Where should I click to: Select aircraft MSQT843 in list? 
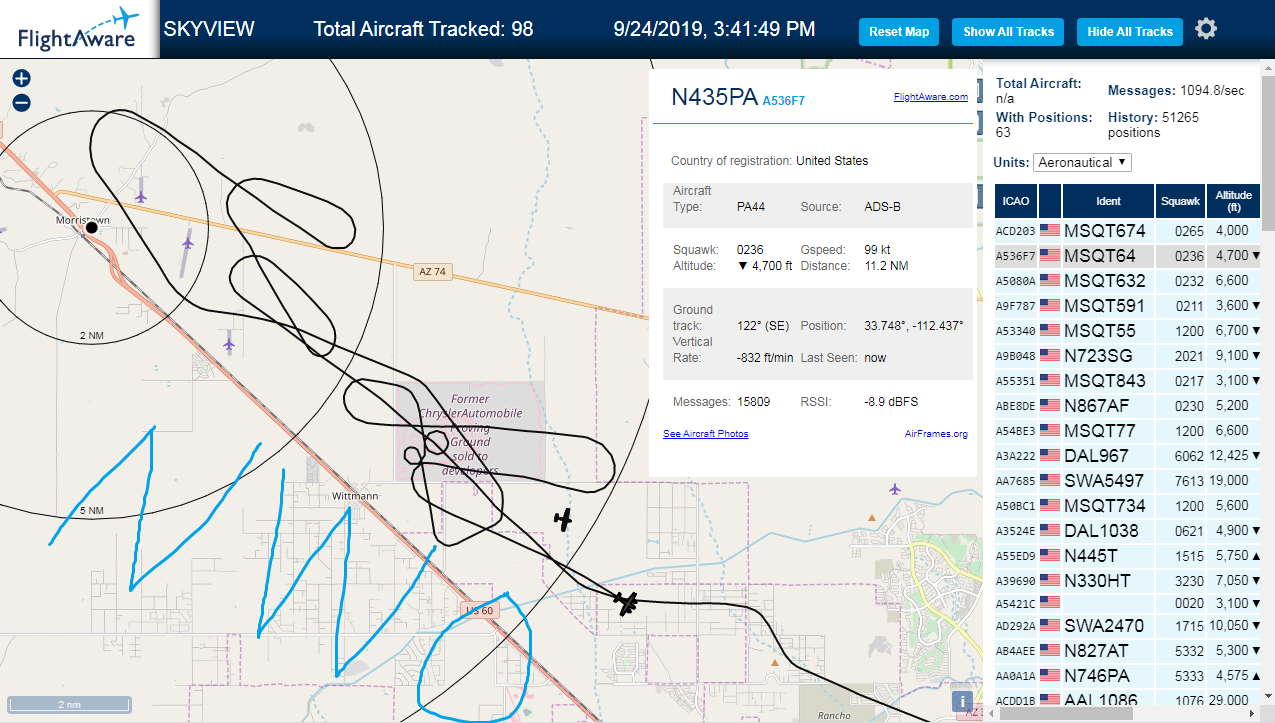tap(1128, 381)
